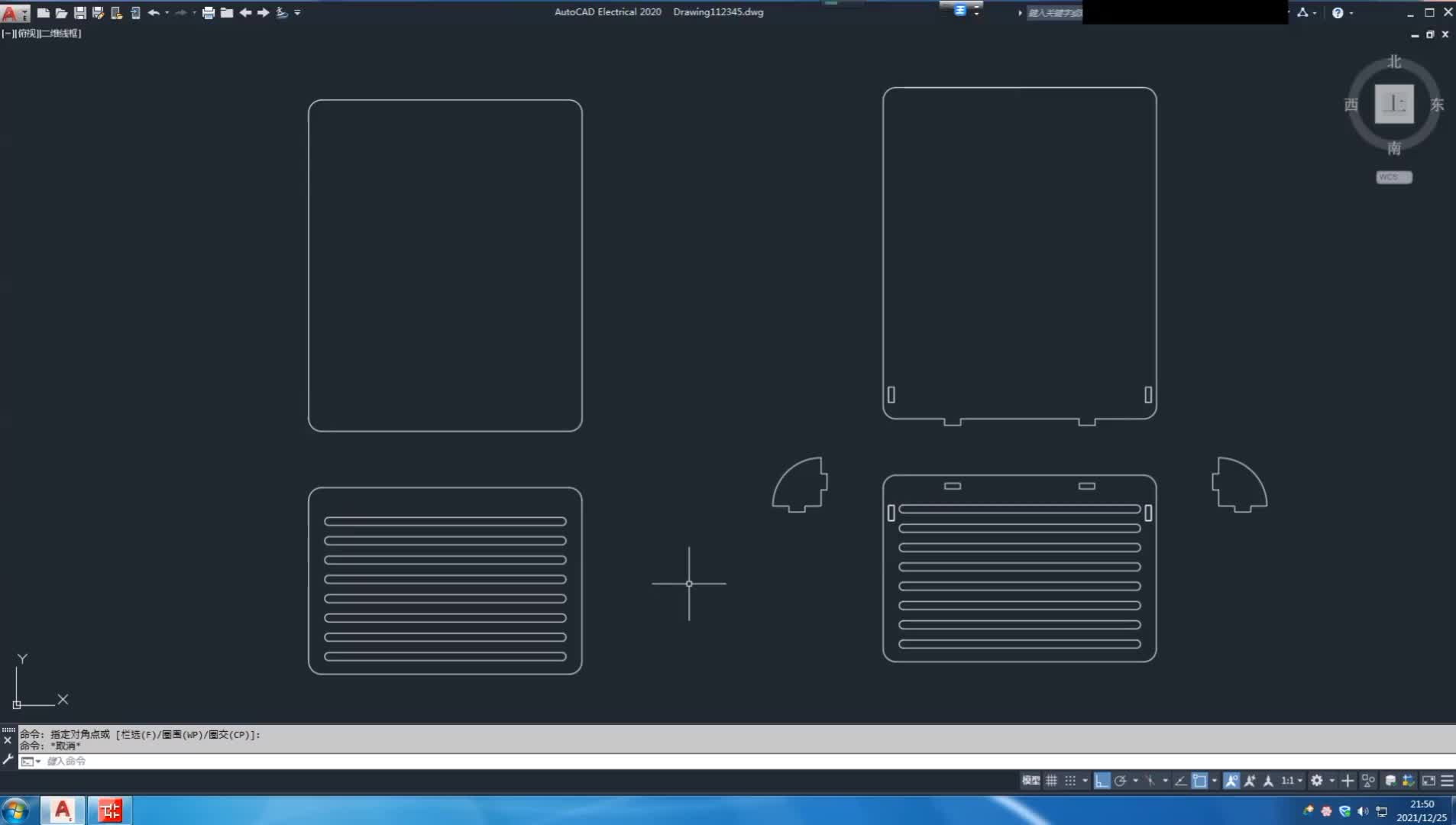Open the 俯视 view controls menu
The width and height of the screenshot is (1456, 825).
[26, 34]
